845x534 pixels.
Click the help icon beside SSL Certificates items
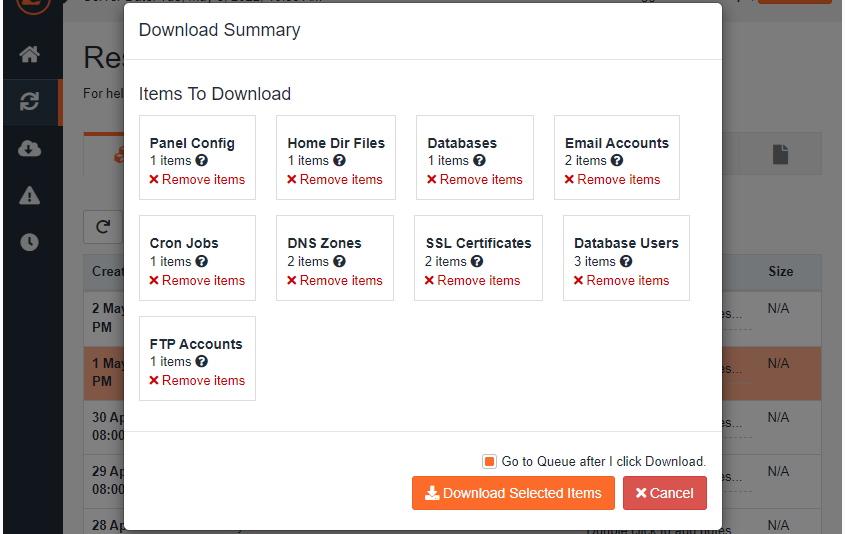pos(477,261)
